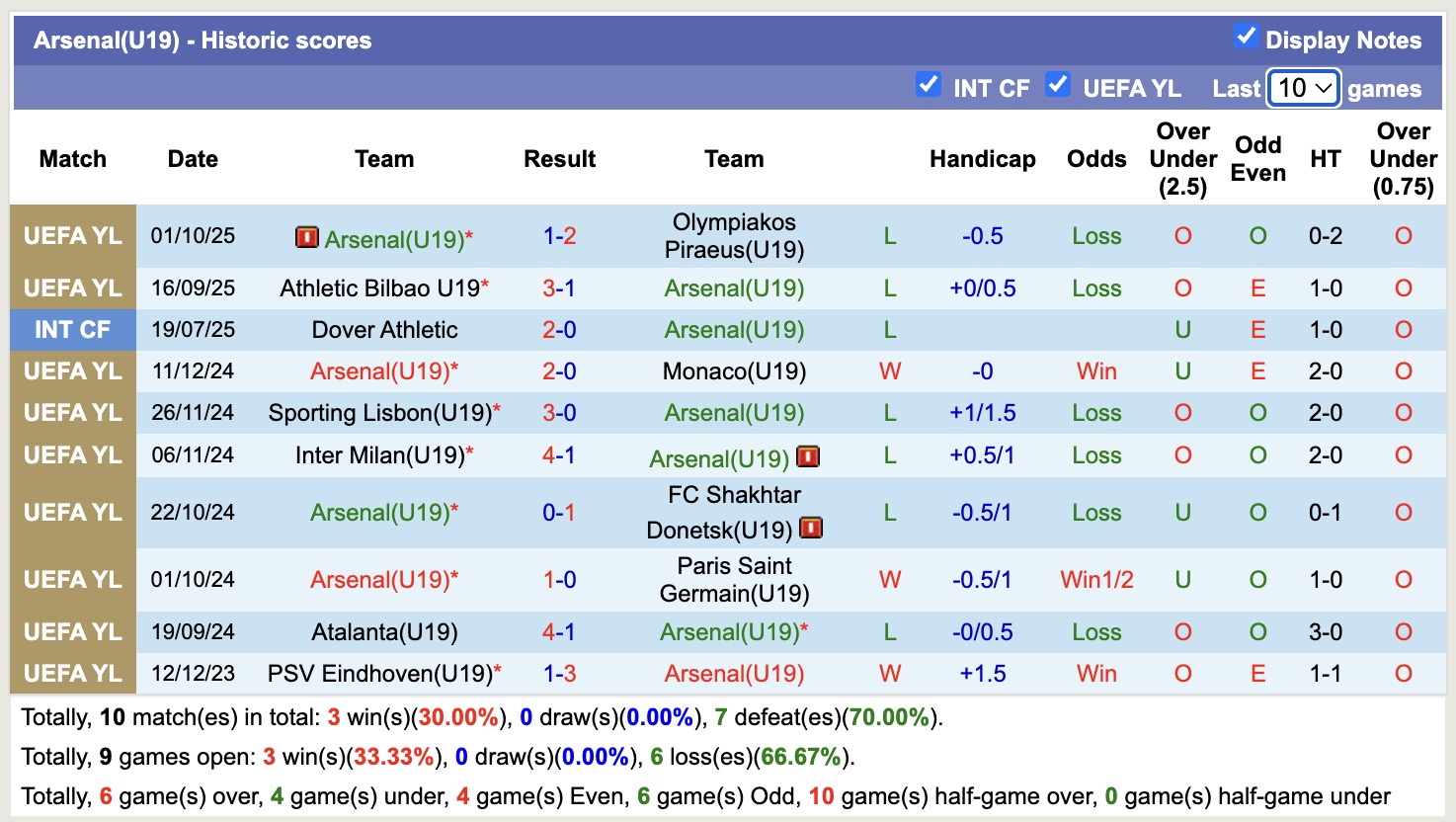This screenshot has width=1456, height=822.
Task: Open the Paris Saint Germain(U19) team link
Action: pyautogui.click(x=734, y=580)
